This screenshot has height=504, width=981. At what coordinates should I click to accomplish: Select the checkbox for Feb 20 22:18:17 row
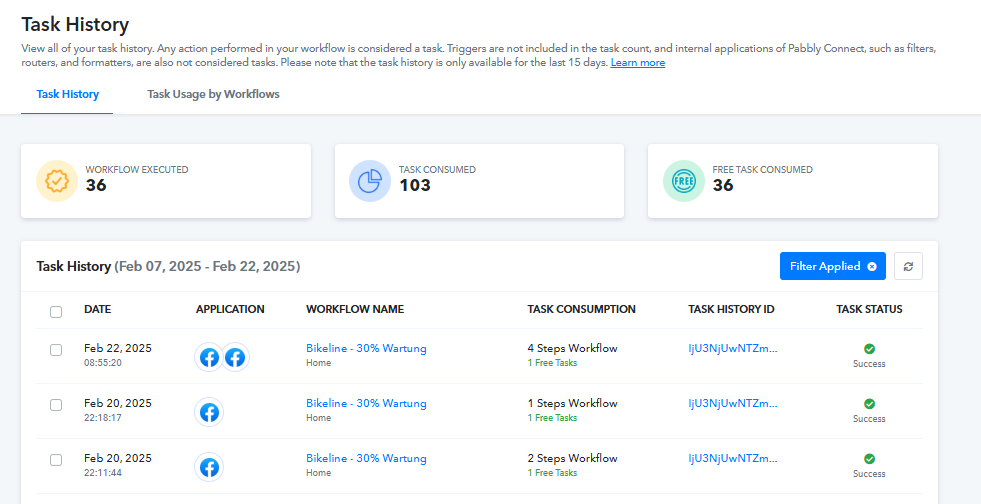56,405
